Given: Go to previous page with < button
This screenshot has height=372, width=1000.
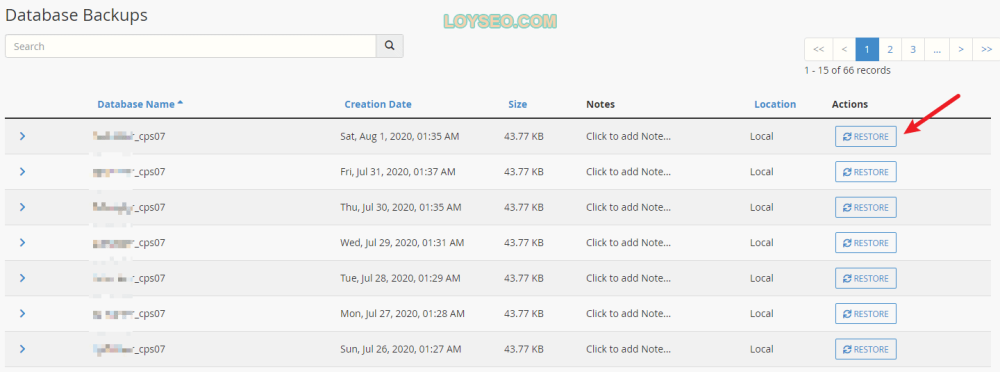Looking at the screenshot, I should coord(844,49).
